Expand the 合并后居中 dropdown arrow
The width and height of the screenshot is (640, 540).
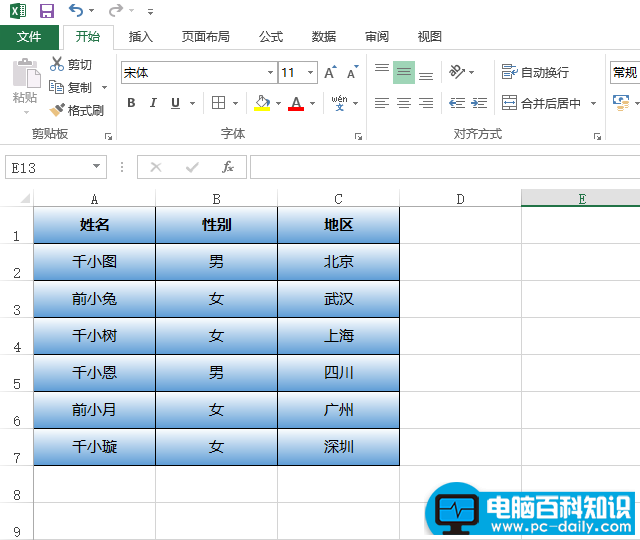pos(593,103)
